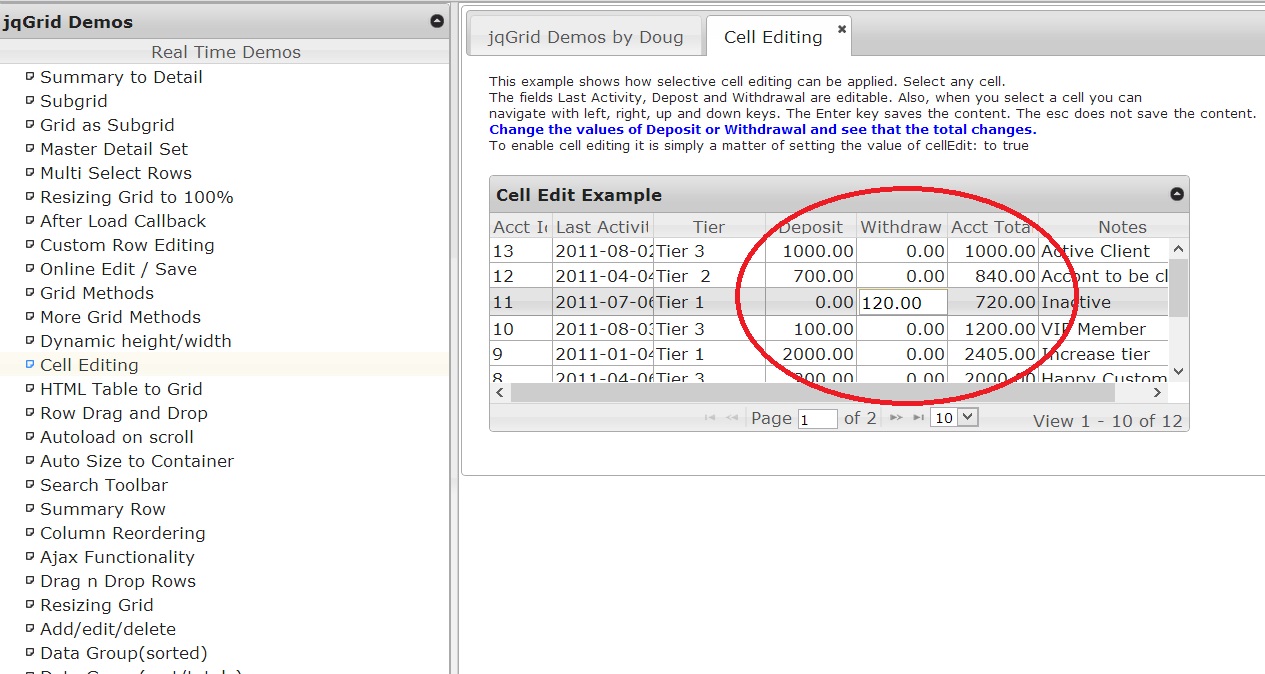
Task: Sort grid by Last Activity column
Action: tap(602, 227)
